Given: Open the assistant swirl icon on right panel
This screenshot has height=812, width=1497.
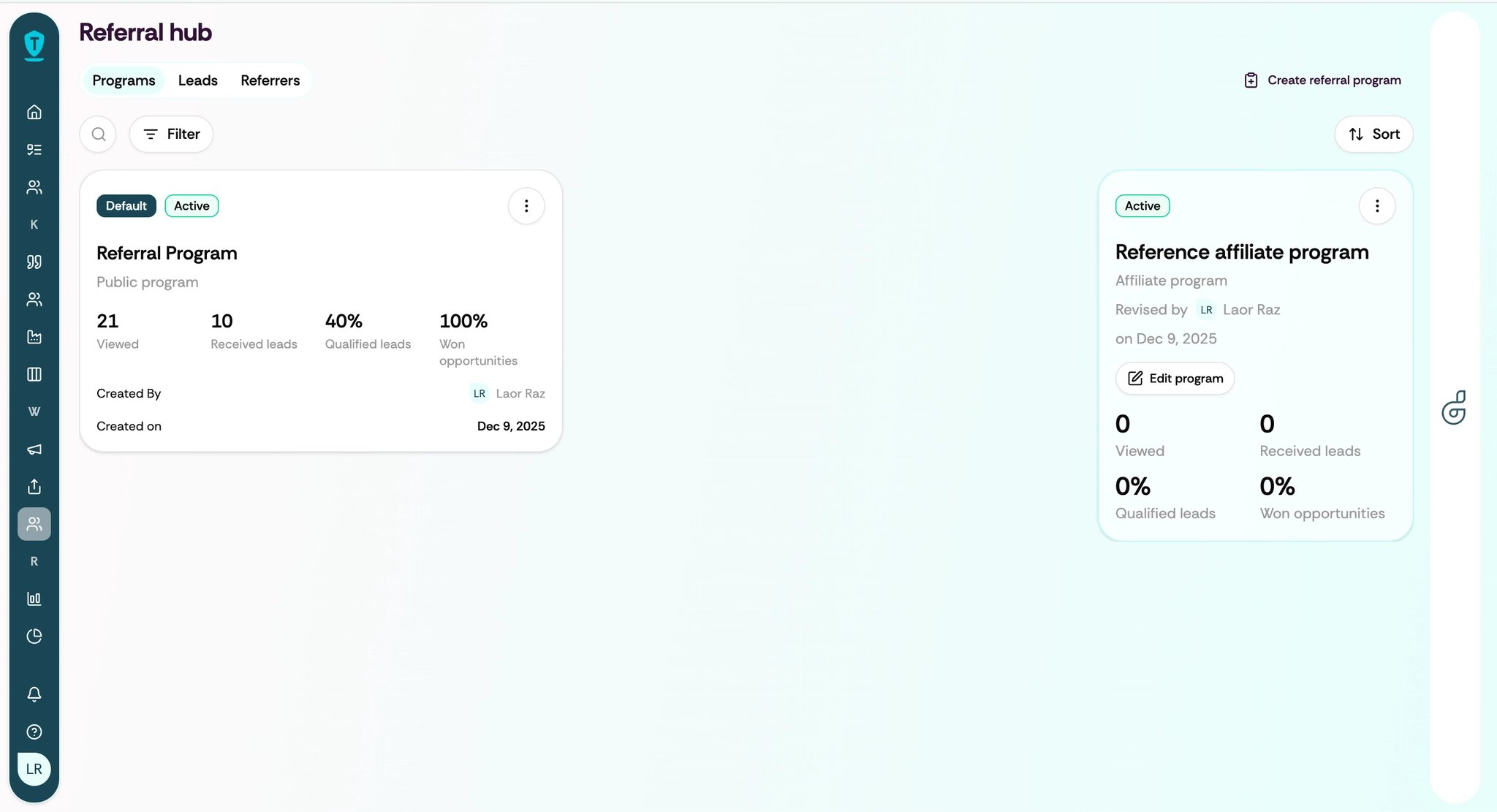Looking at the screenshot, I should (x=1454, y=407).
